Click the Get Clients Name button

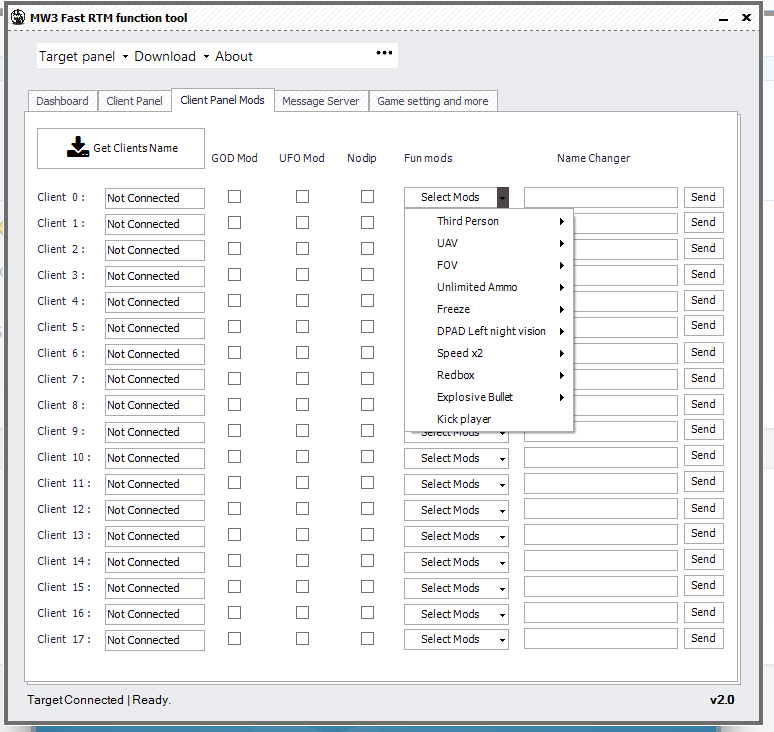coord(121,149)
